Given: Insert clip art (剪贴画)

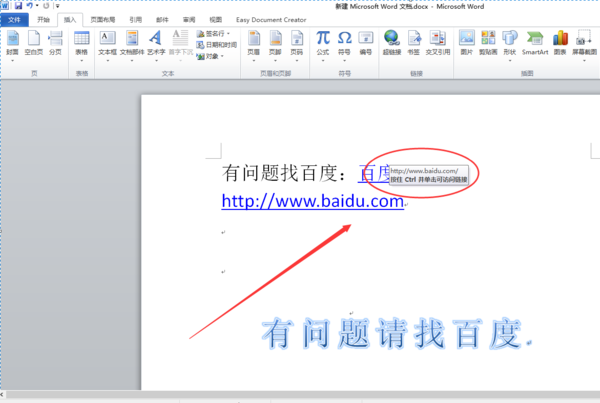Looking at the screenshot, I should (x=488, y=43).
